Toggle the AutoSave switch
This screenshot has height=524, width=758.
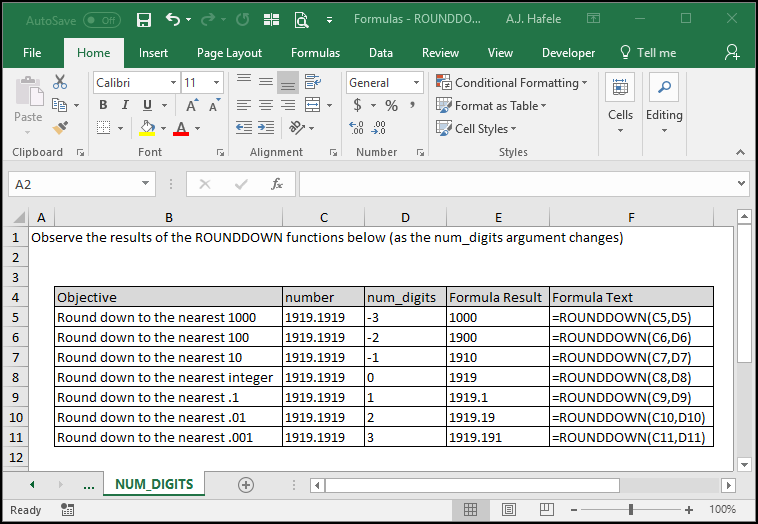(x=102, y=20)
